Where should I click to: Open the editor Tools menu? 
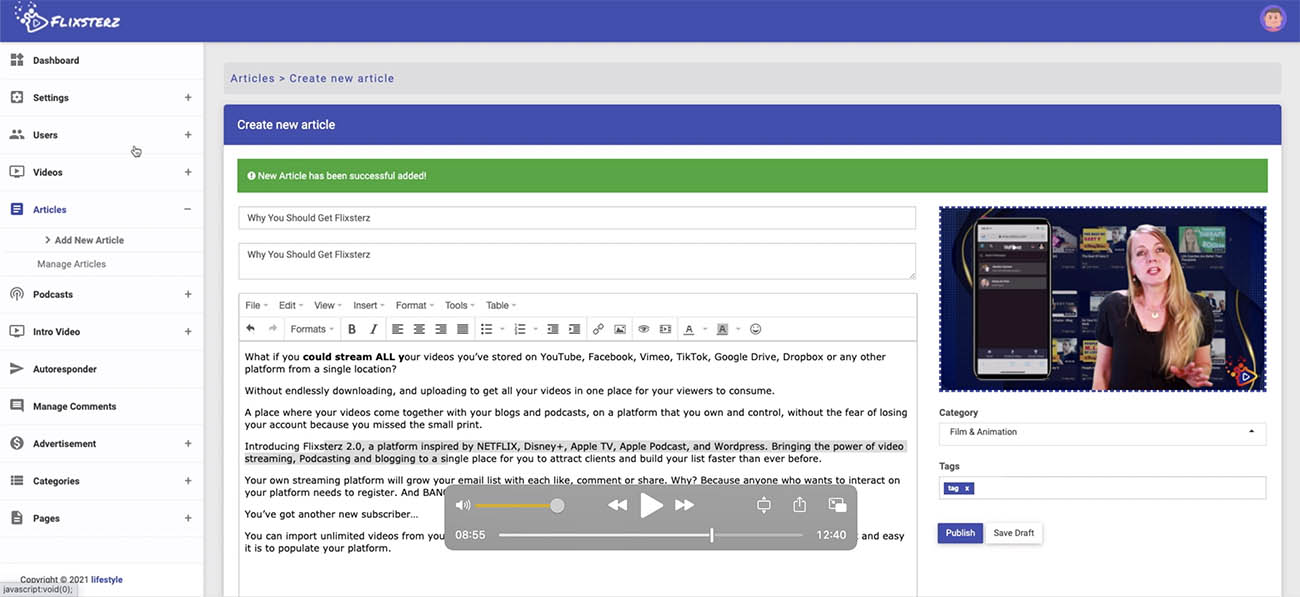pyautogui.click(x=460, y=305)
